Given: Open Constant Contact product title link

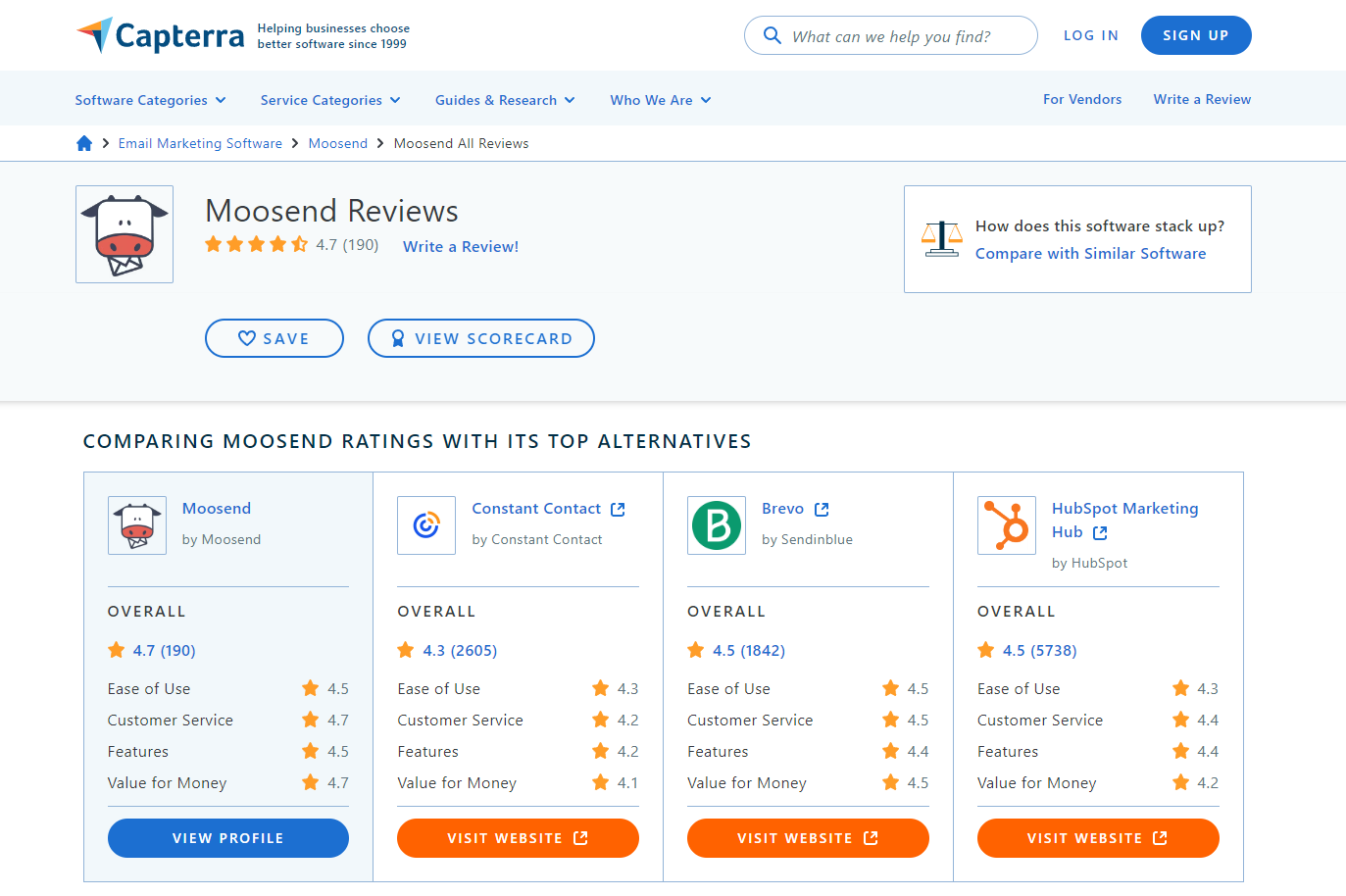Looking at the screenshot, I should (x=536, y=508).
